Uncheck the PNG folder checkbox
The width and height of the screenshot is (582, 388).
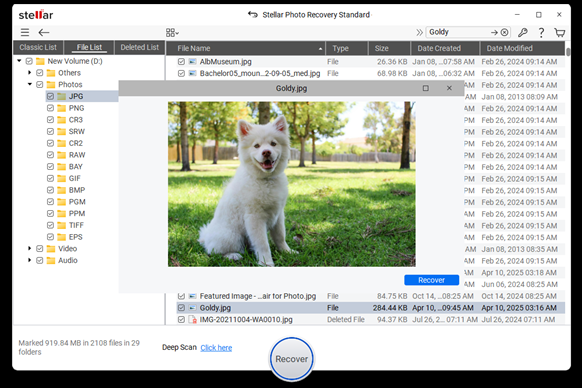coord(50,108)
